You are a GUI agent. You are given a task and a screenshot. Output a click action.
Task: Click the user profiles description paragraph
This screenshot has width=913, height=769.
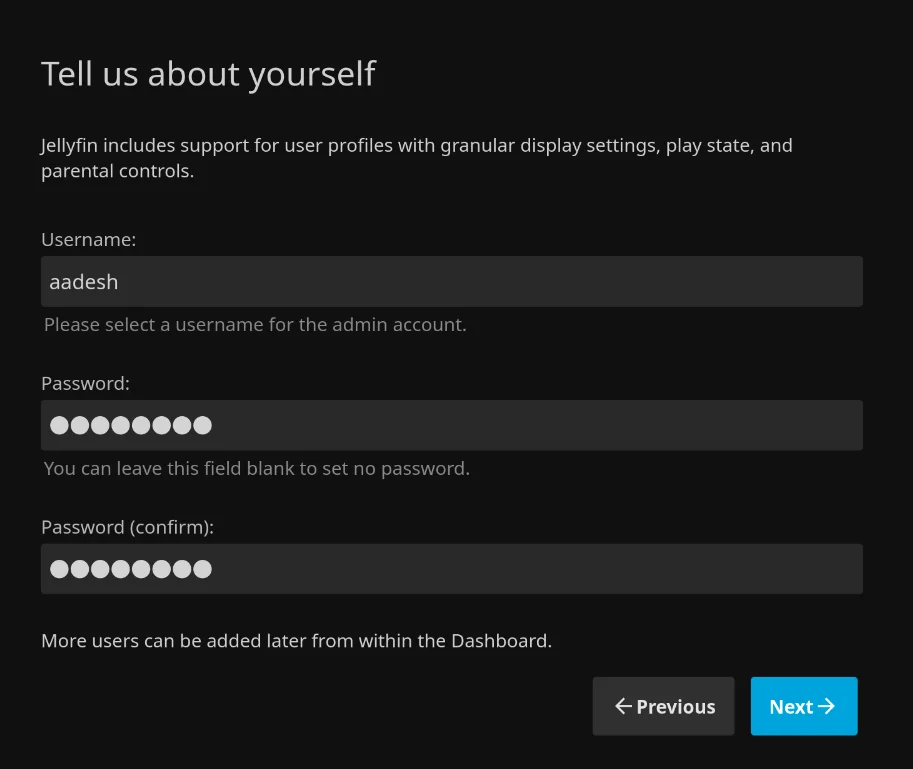[x=416, y=157]
